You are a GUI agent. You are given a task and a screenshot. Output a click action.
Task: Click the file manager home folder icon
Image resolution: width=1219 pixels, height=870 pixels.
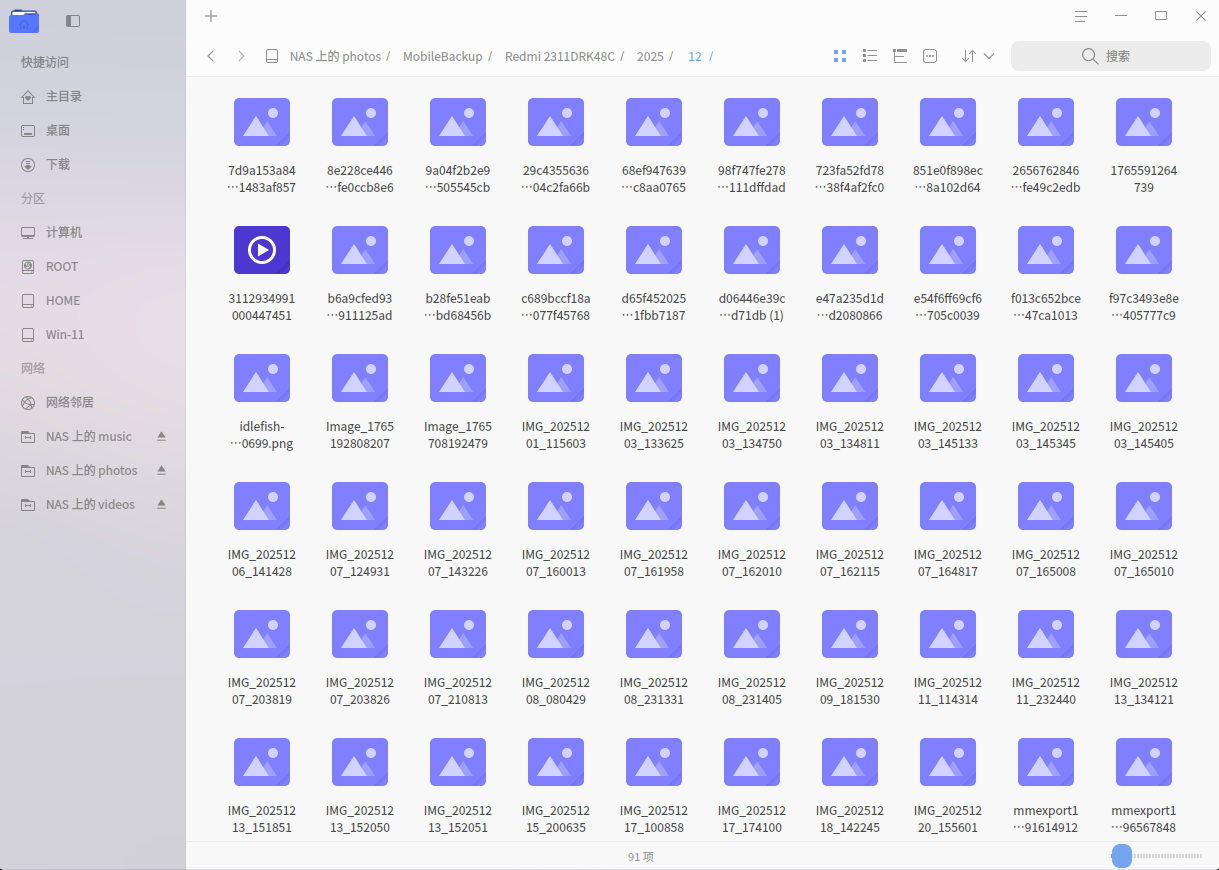pyautogui.click(x=24, y=20)
